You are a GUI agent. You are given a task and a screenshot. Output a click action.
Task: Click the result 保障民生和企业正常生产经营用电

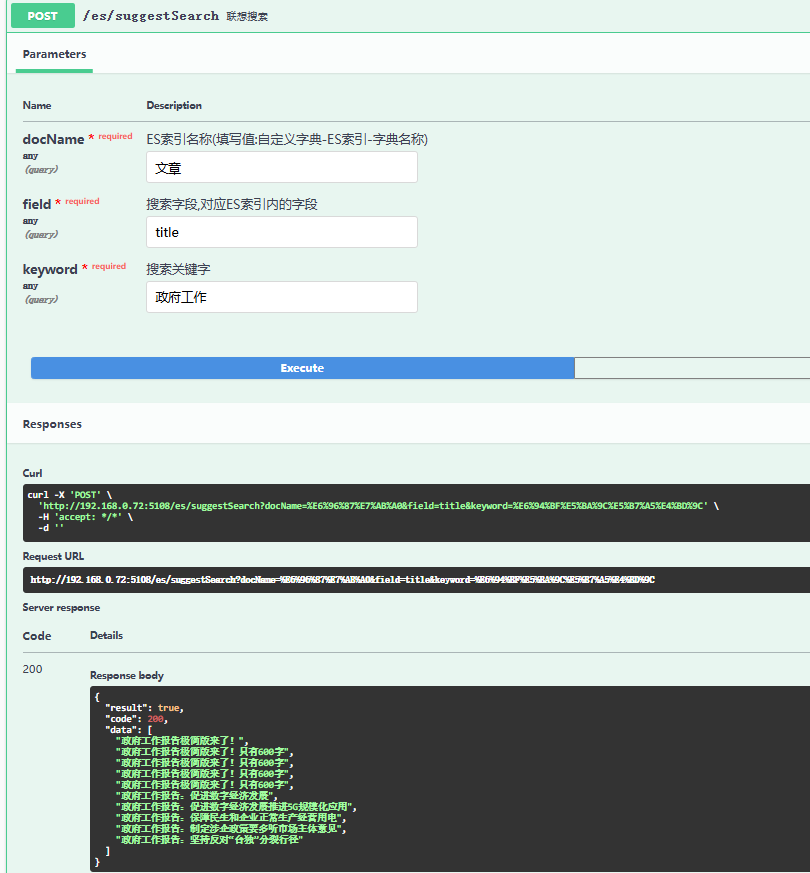231,818
